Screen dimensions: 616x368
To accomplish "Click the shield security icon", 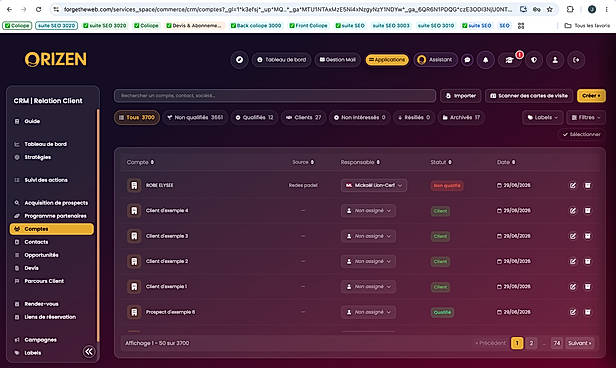I will point(534,60).
